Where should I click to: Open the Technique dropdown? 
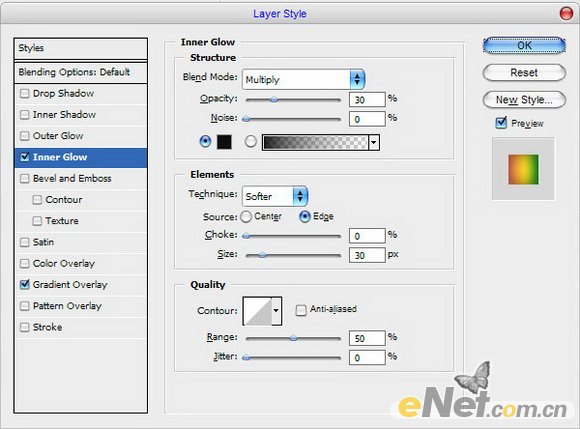275,196
